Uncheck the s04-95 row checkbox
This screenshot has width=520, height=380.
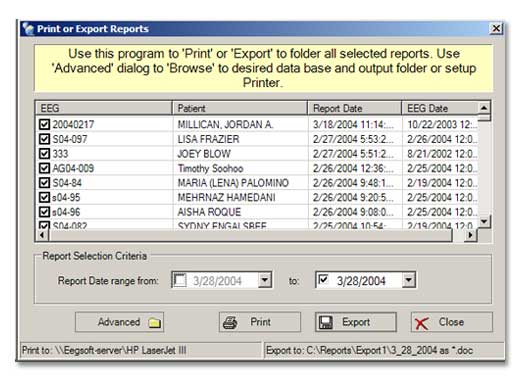click(x=44, y=197)
